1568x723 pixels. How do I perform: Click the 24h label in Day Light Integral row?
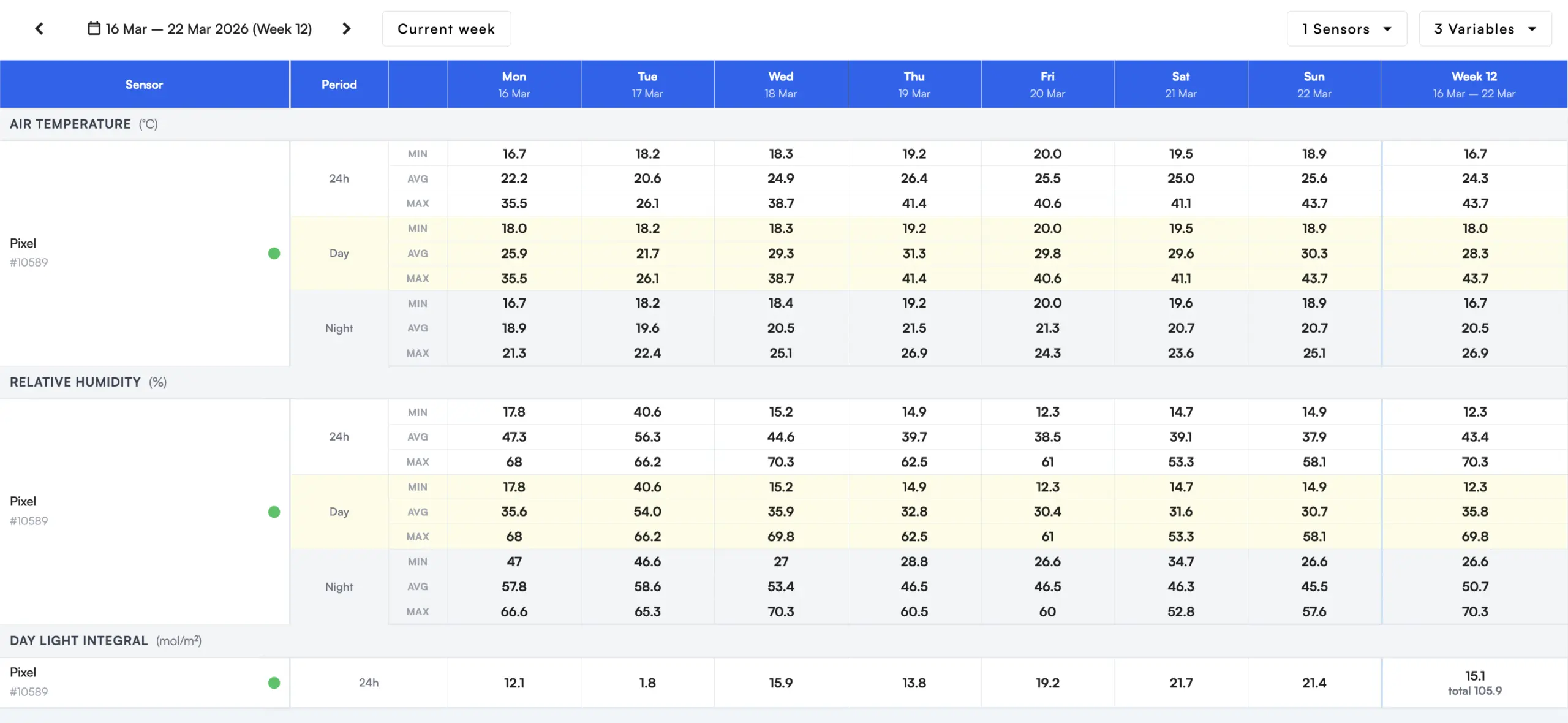(x=369, y=683)
